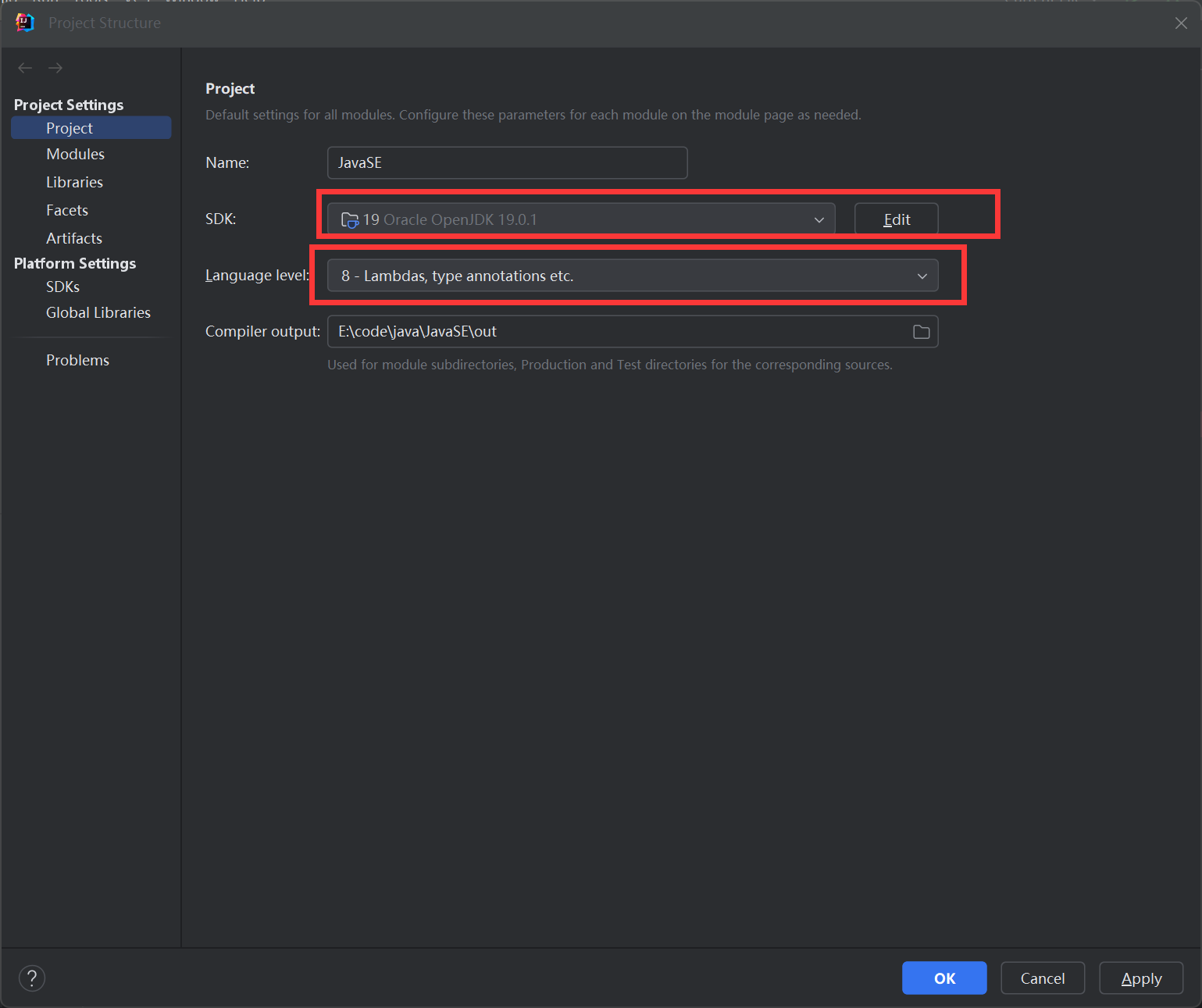Close the Project Structure dialog
The image size is (1202, 1008).
click(x=1181, y=23)
